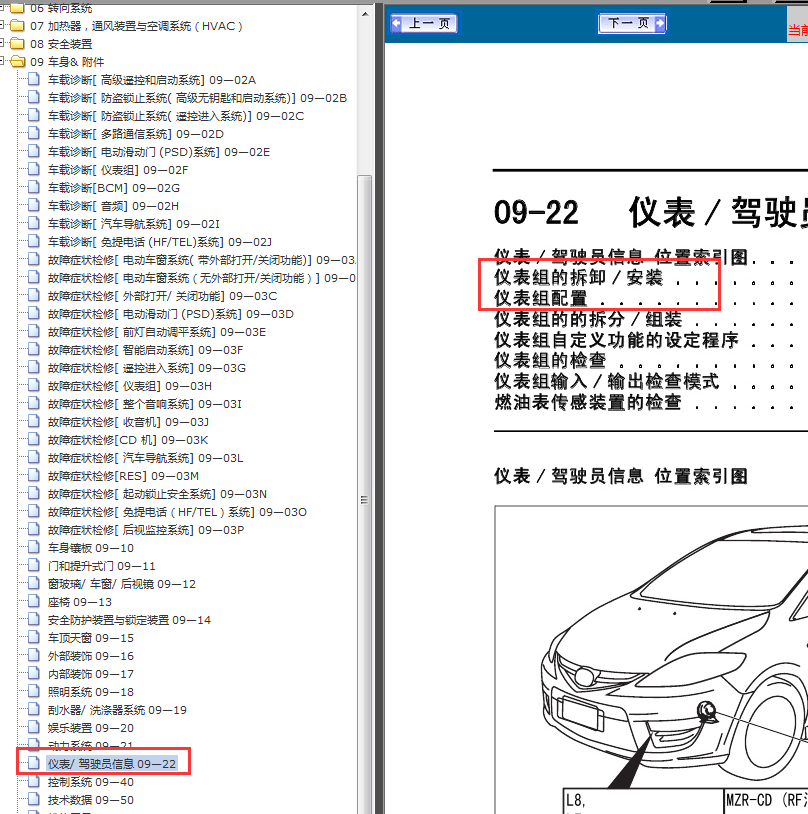
Task: Collapse the 09 车身&附件 folder
Action: click(2, 61)
